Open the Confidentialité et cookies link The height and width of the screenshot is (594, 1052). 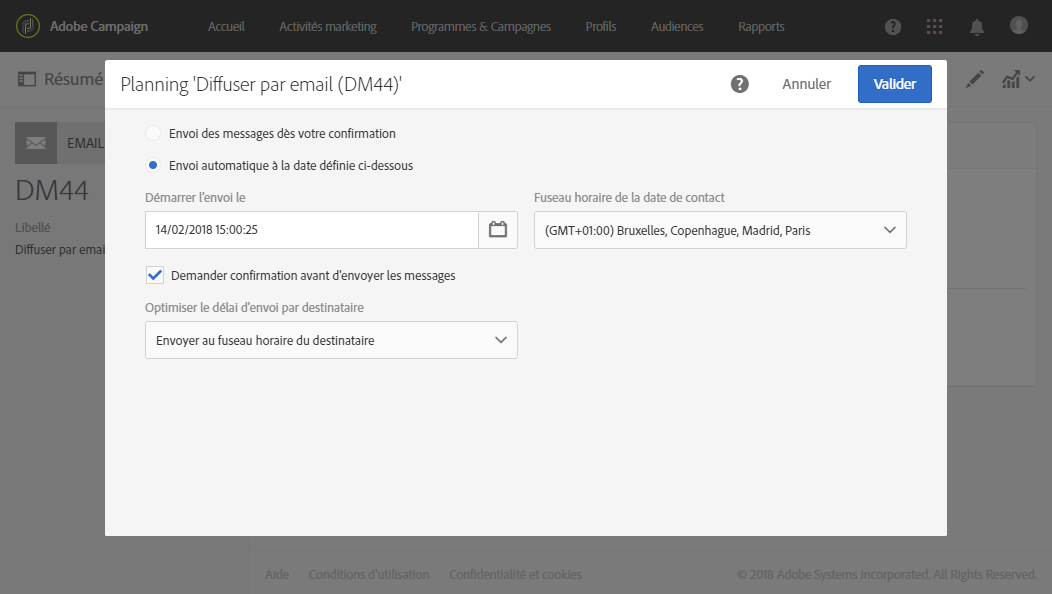click(x=515, y=575)
